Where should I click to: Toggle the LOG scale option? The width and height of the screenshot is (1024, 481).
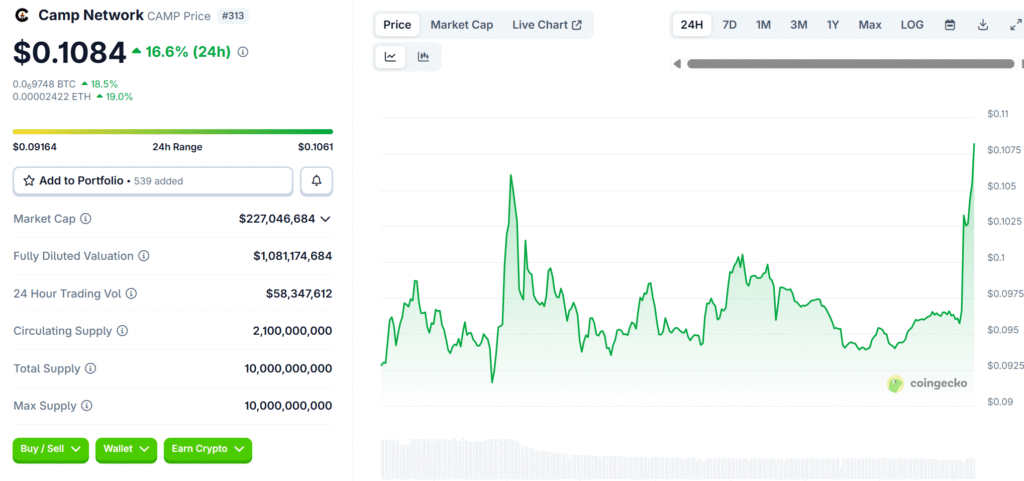(912, 25)
